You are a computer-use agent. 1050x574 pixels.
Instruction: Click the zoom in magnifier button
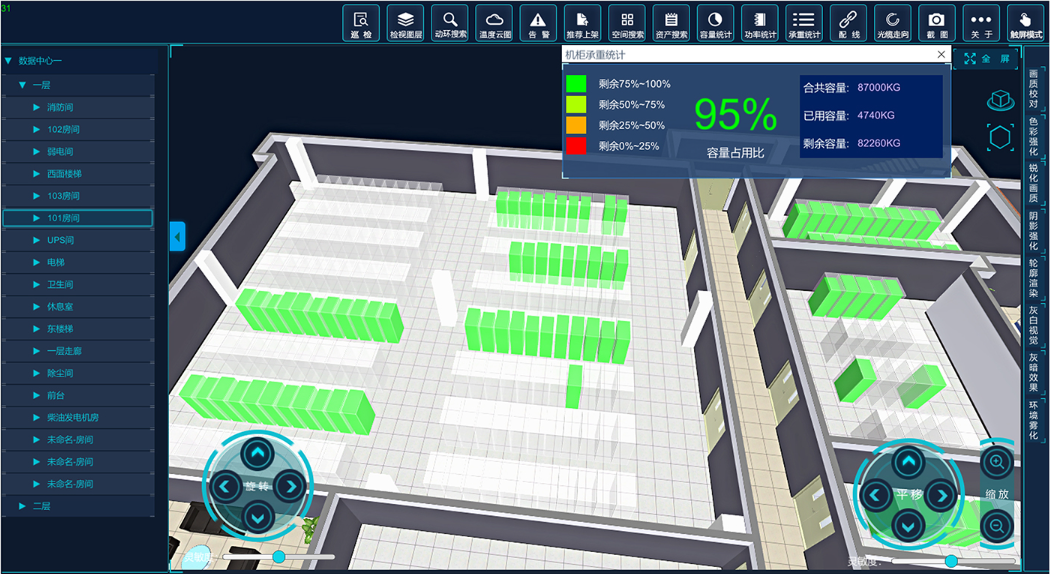(x=996, y=462)
